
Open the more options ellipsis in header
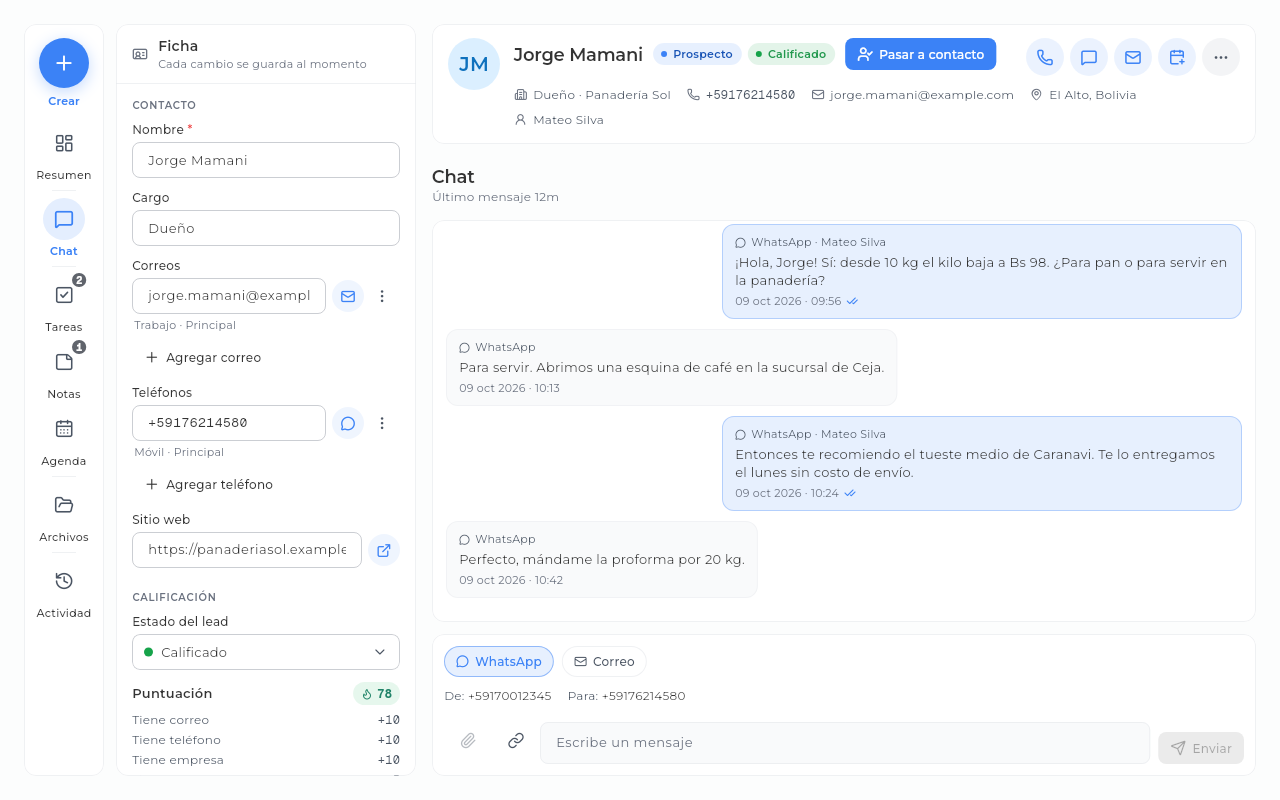(x=1221, y=57)
